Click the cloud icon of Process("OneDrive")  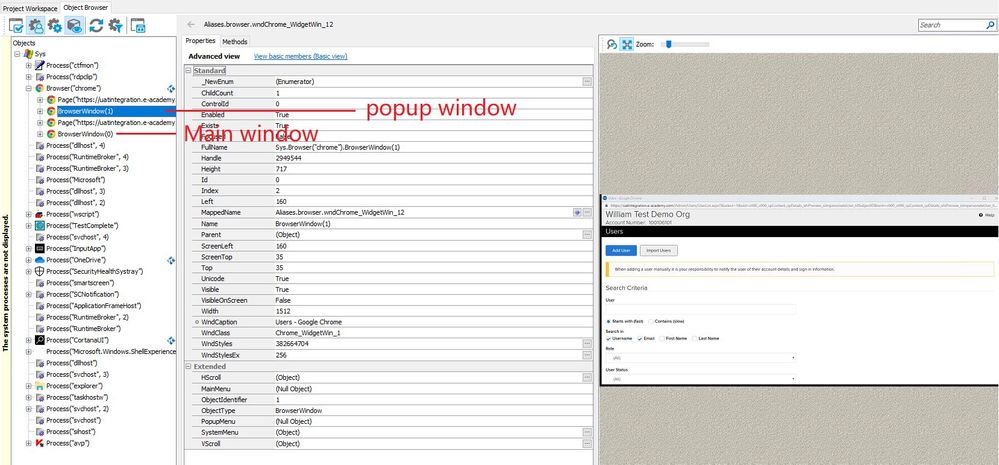[x=40, y=261]
